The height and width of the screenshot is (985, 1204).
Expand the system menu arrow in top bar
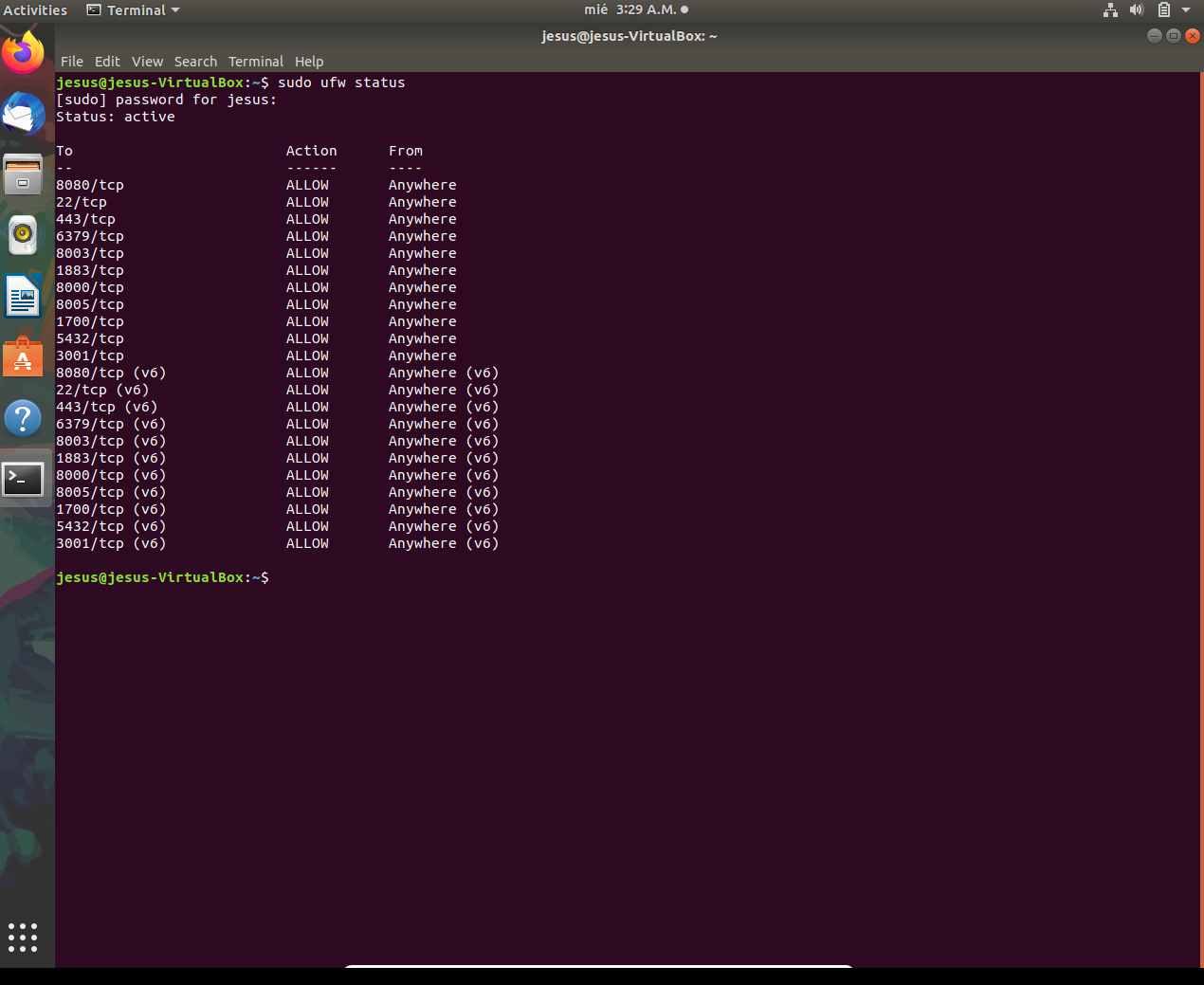[x=1185, y=10]
